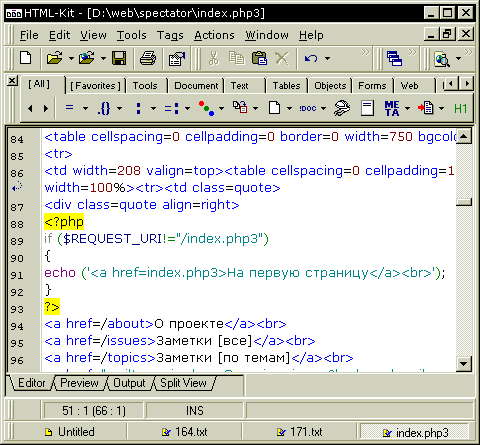Open the Edit menu
Viewport: 480px width, 445px height.
pos(59,35)
